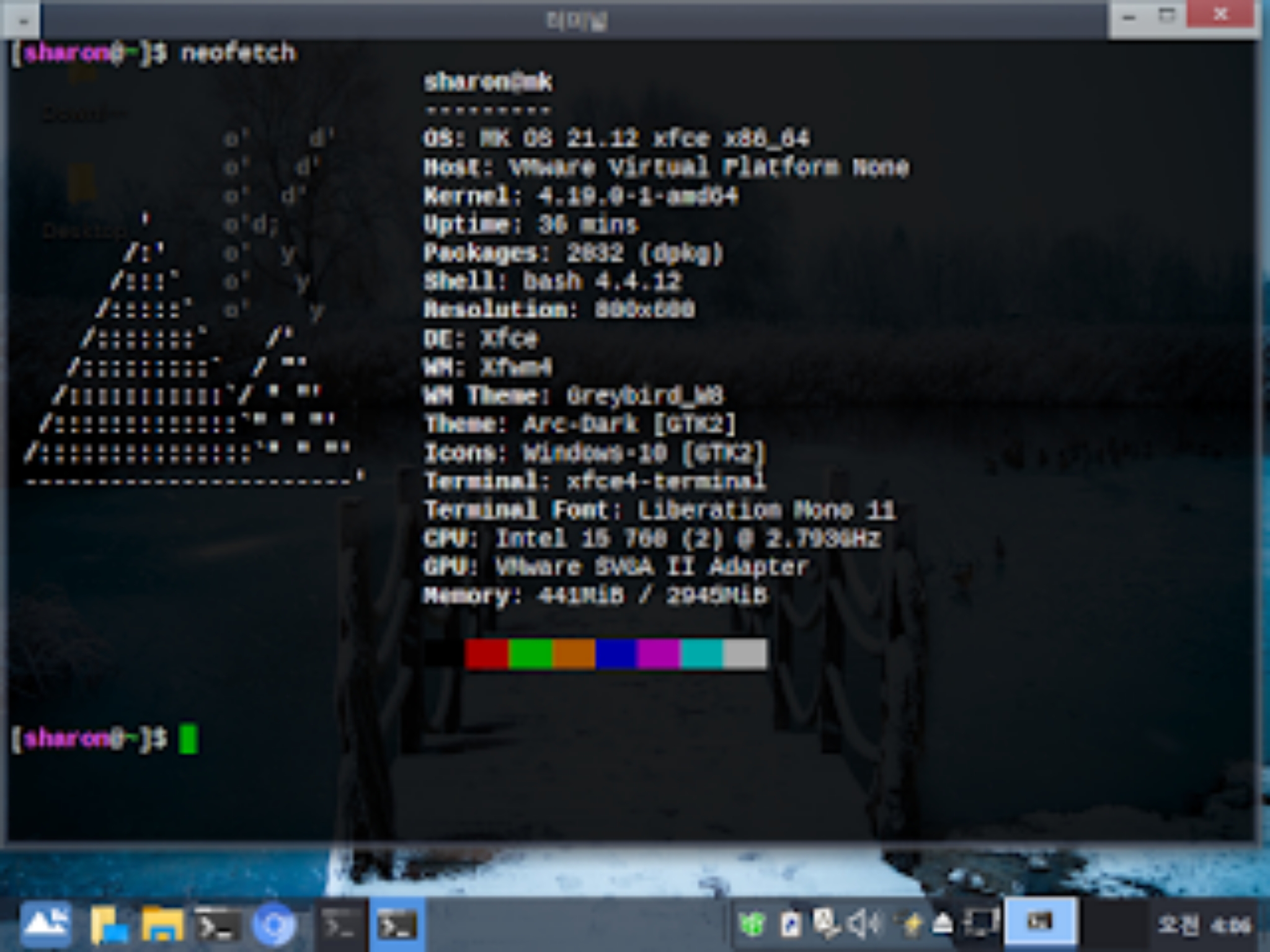The image size is (1270, 952).
Task: Click the clock showing 오전 4:06
Action: pos(1203,925)
